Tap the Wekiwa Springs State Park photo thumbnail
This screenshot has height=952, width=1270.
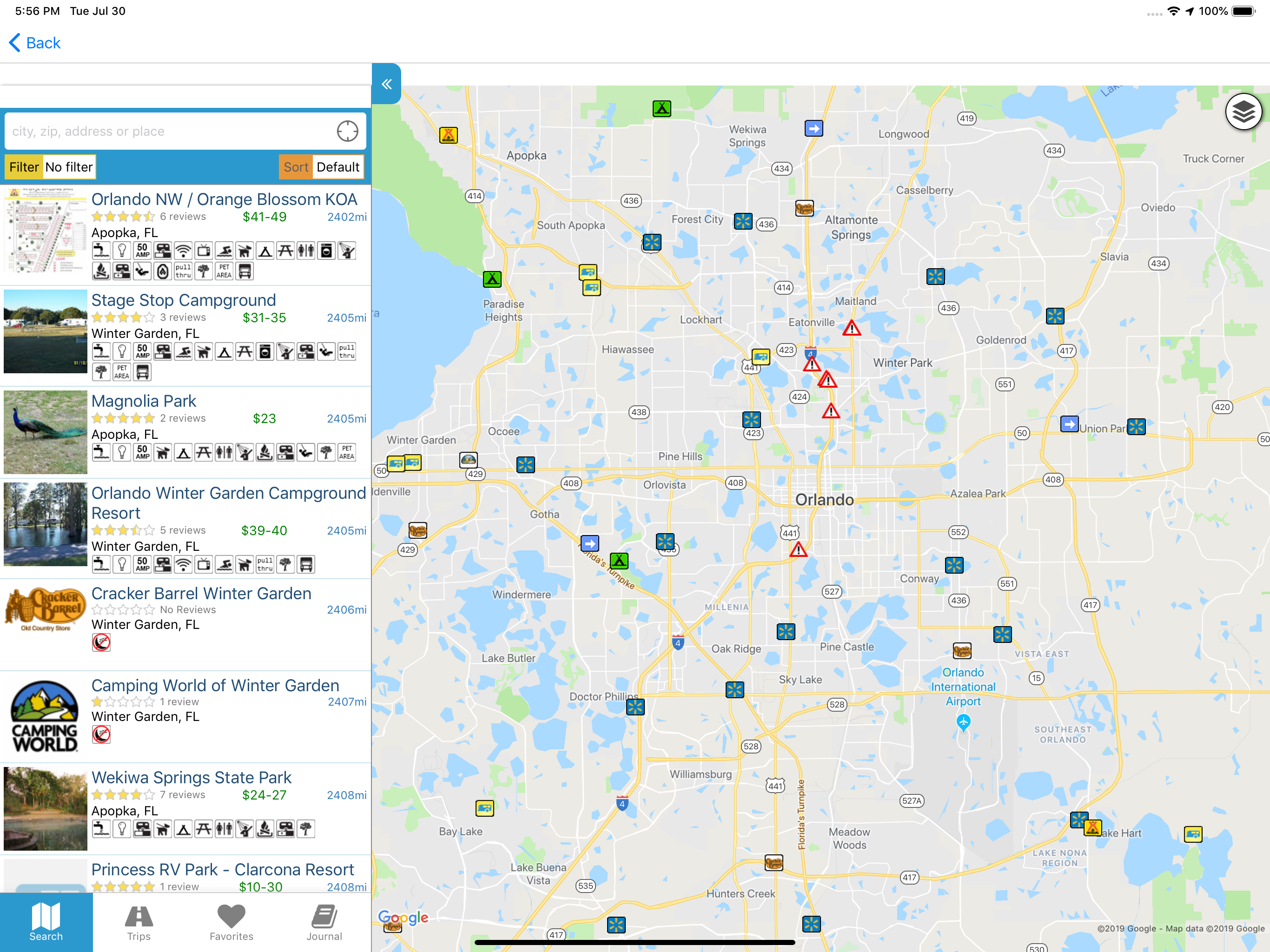[46, 808]
